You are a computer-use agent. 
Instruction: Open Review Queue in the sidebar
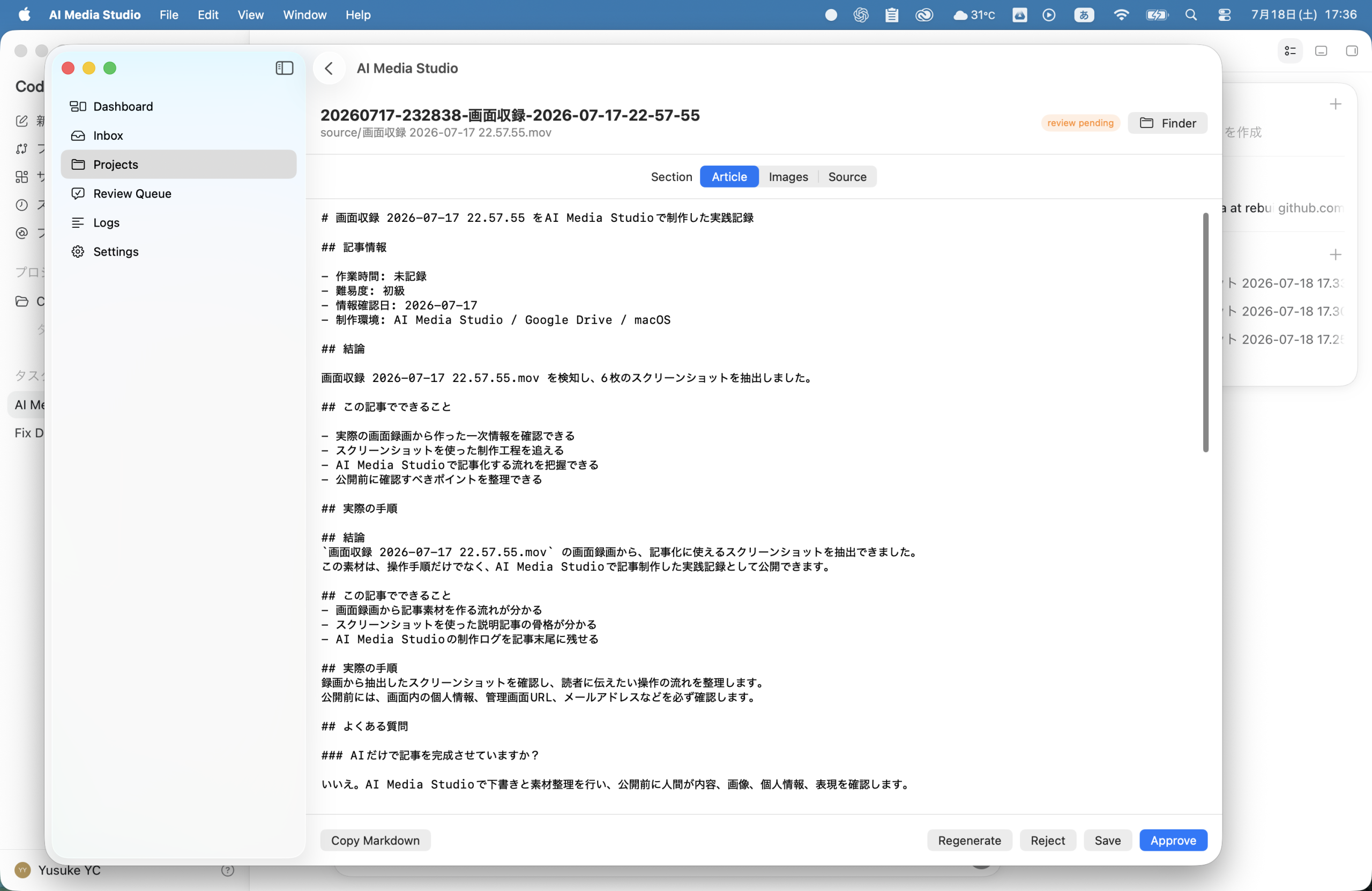[x=178, y=193]
